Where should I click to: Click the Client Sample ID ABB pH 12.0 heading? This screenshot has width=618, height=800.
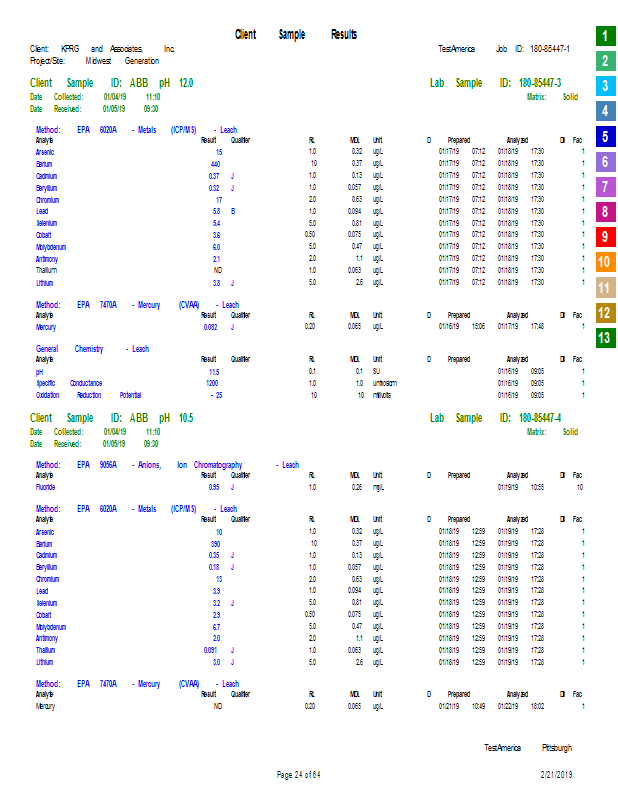[x=111, y=83]
